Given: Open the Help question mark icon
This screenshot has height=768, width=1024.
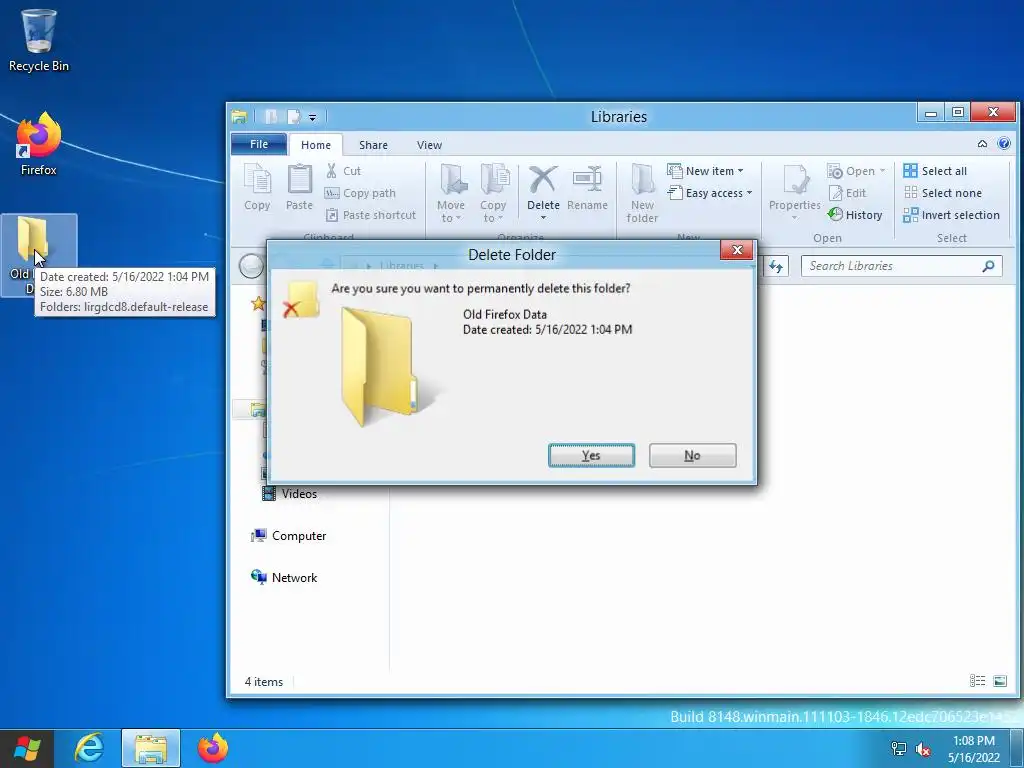Looking at the screenshot, I should [x=1004, y=144].
